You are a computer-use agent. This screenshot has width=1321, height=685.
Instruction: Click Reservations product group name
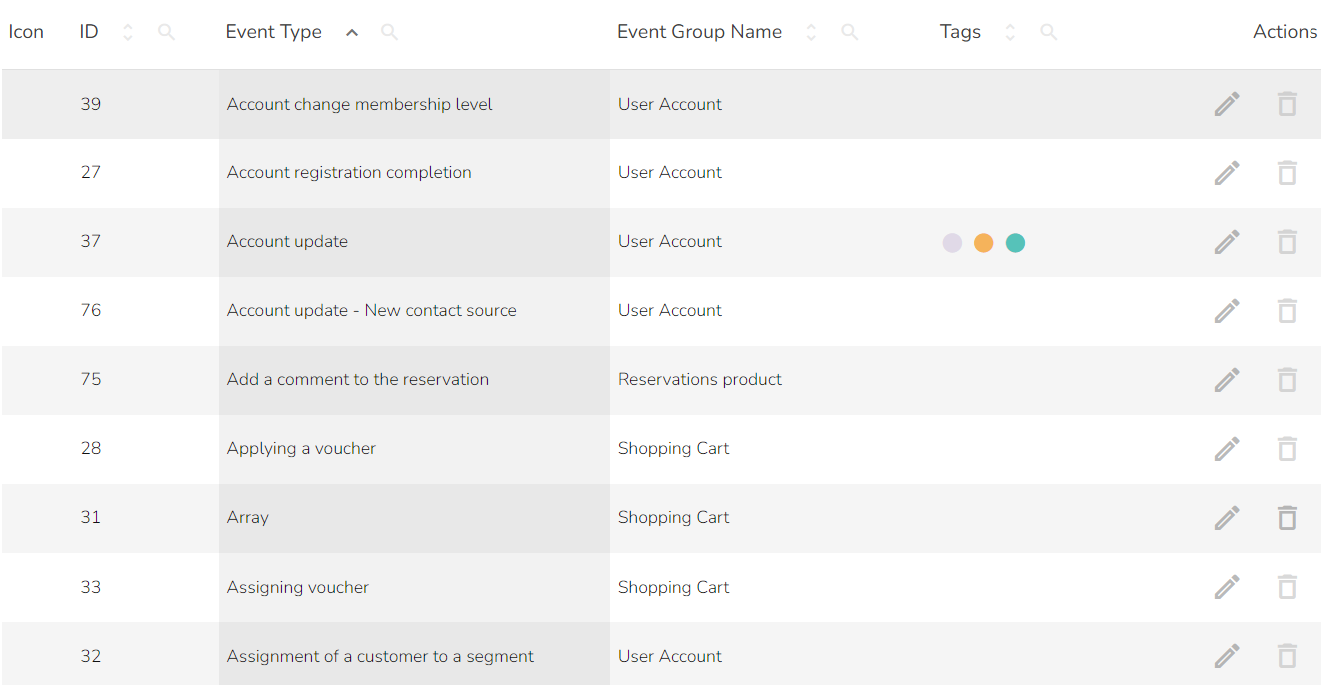(700, 380)
